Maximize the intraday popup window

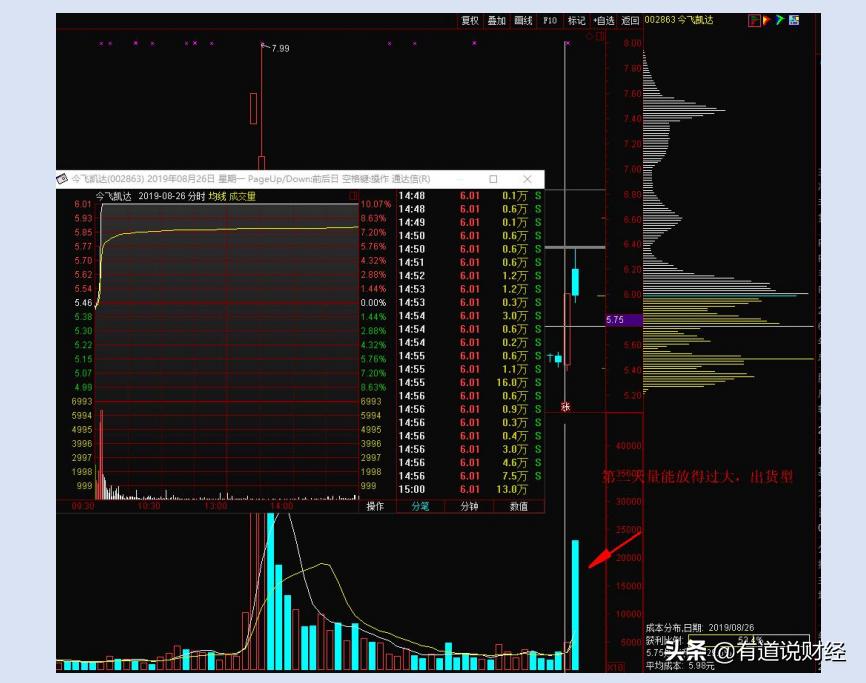click(493, 178)
